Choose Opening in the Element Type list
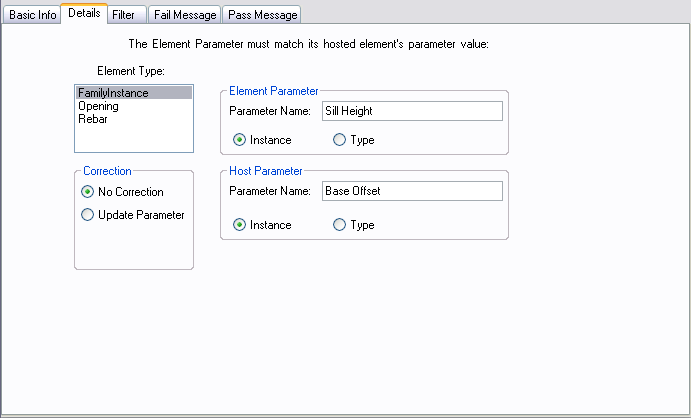Screen dimensions: 691x418 (x=98, y=106)
